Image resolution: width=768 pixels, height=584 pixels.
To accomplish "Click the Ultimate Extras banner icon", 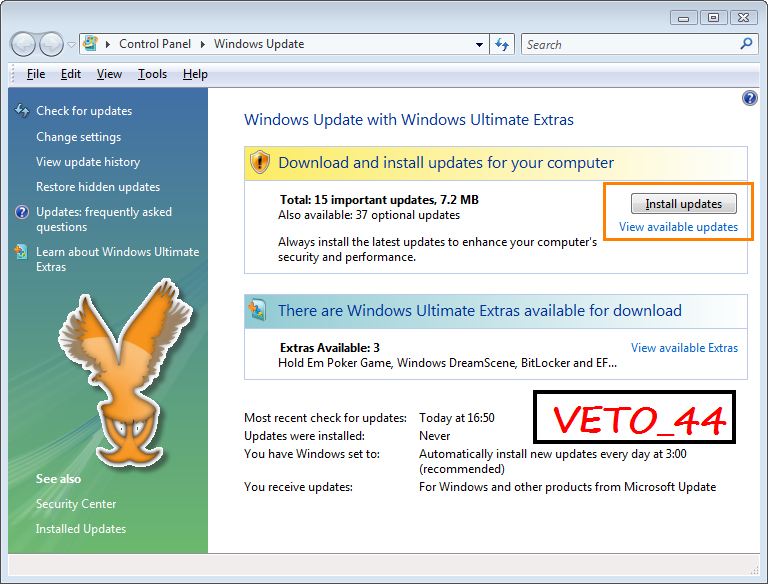I will tap(257, 310).
